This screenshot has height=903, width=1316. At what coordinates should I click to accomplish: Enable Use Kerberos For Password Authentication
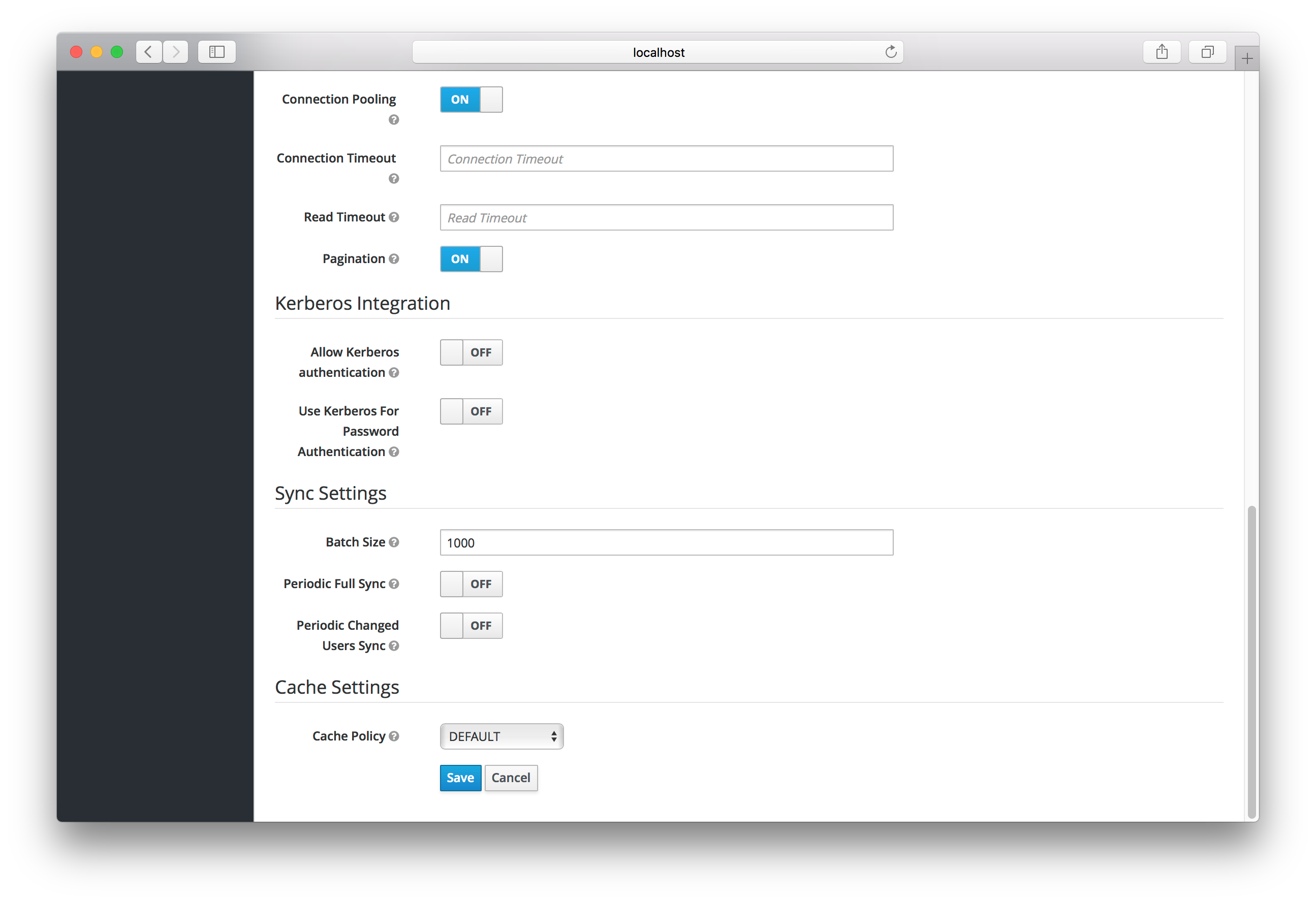[x=470, y=411]
